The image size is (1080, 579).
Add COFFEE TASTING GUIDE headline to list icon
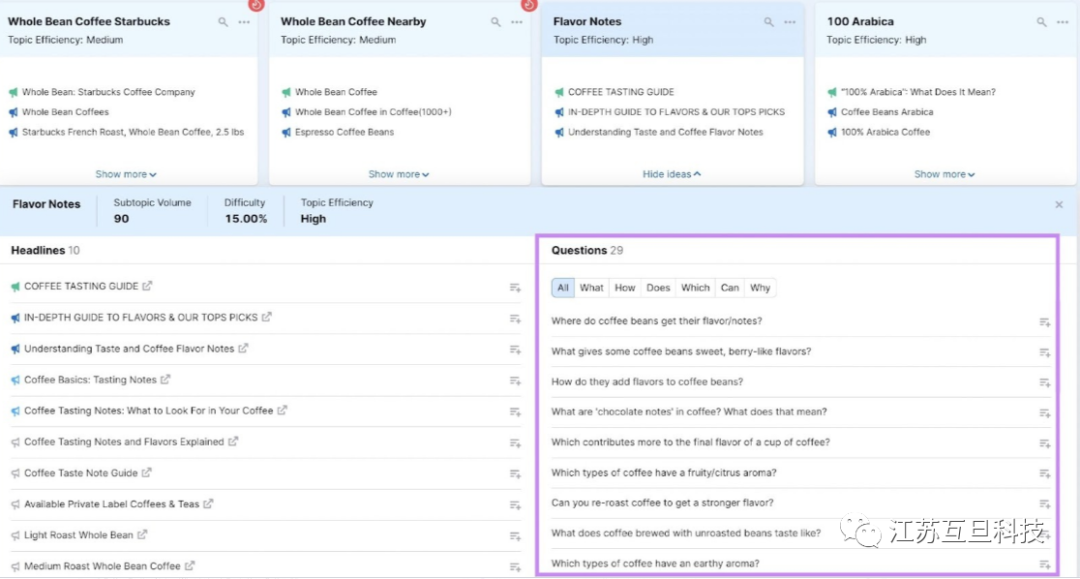pyautogui.click(x=515, y=288)
